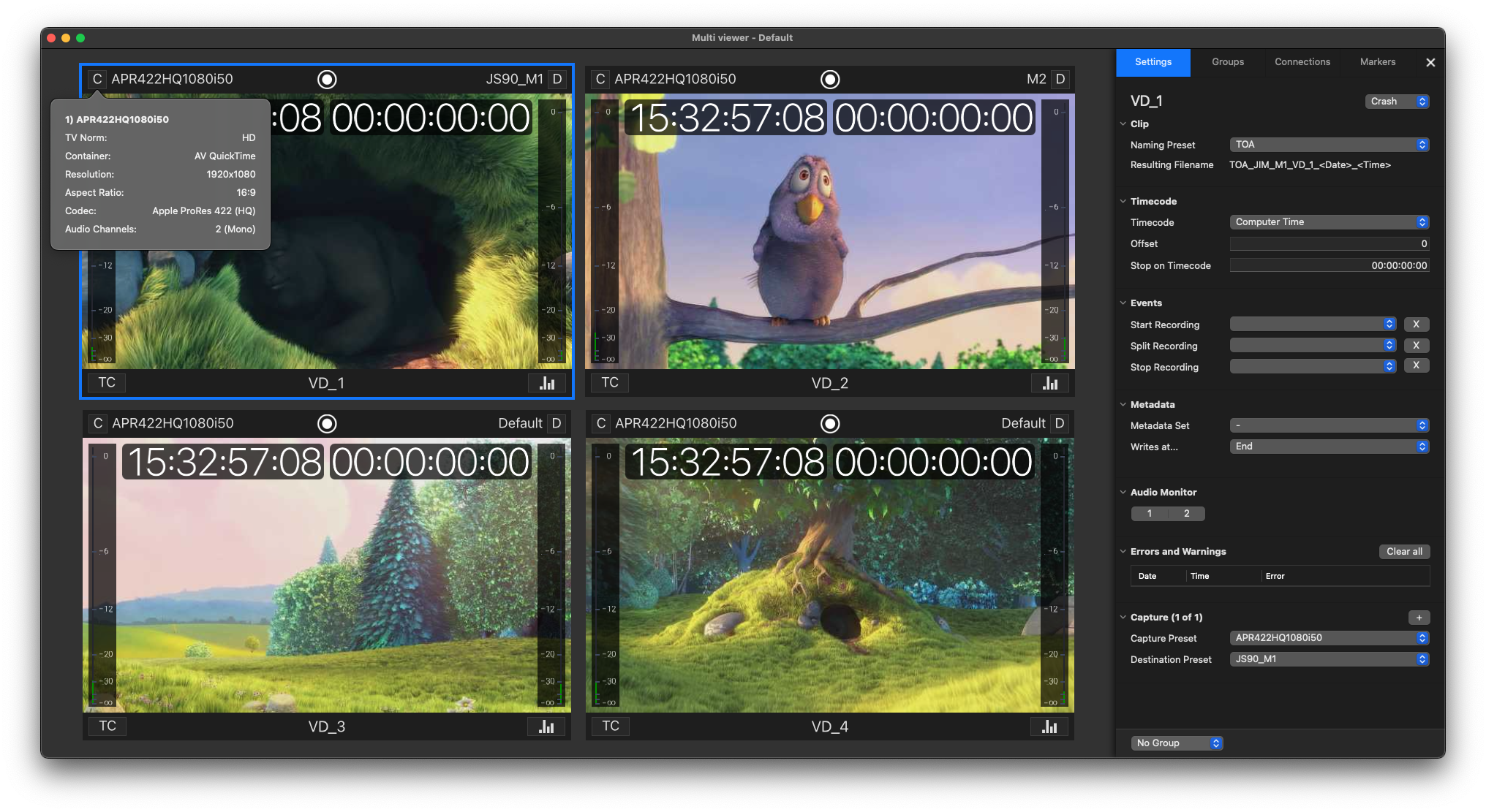Open the audio levels icon for VD_2
The width and height of the screenshot is (1486, 812).
pos(1050,383)
